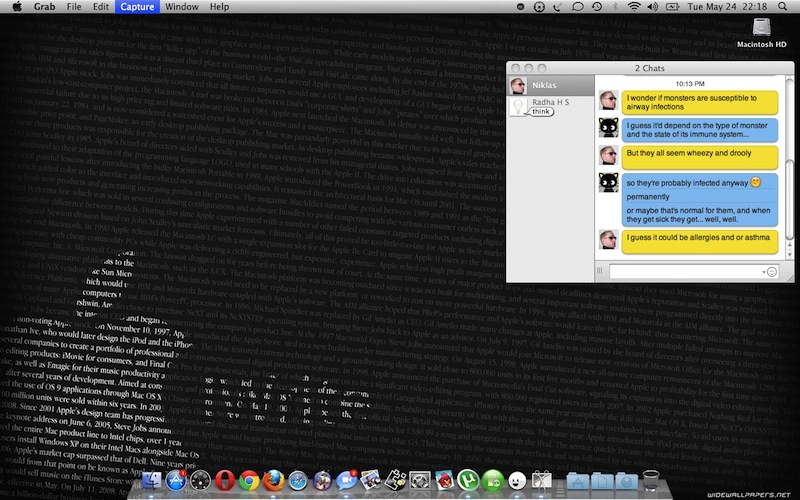This screenshot has height=500, width=800.
Task: Open Macintosh HD drive icon
Action: pos(764,30)
